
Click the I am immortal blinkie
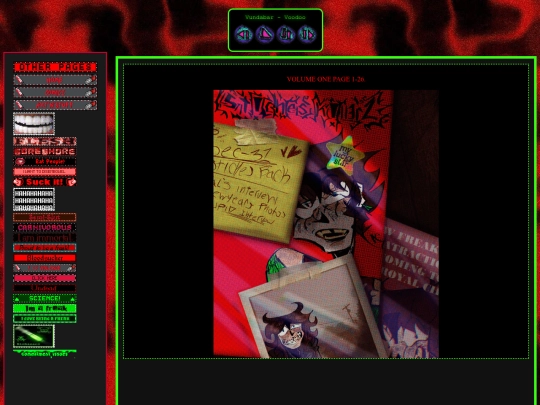coord(45,238)
